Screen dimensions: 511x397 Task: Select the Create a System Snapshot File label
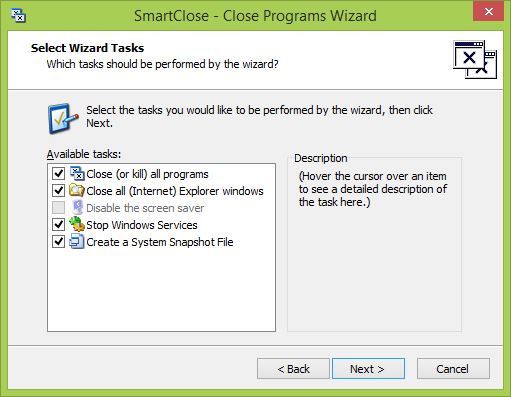point(160,242)
